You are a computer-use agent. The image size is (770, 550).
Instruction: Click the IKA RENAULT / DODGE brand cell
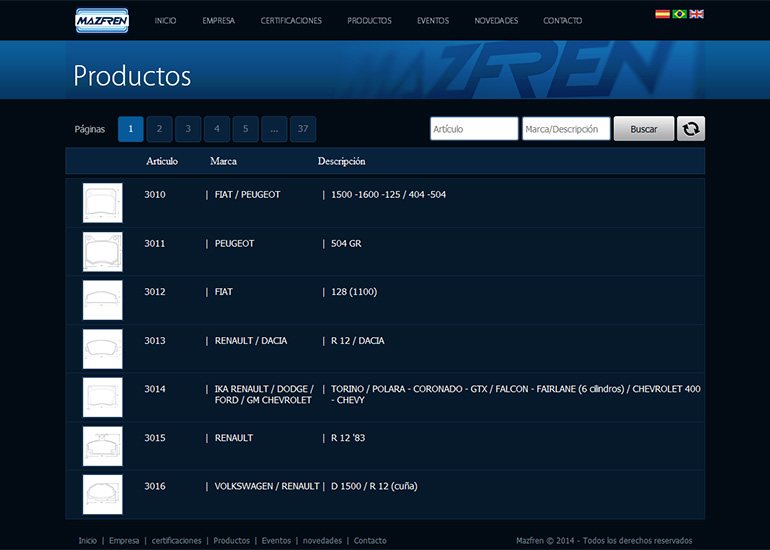point(264,394)
